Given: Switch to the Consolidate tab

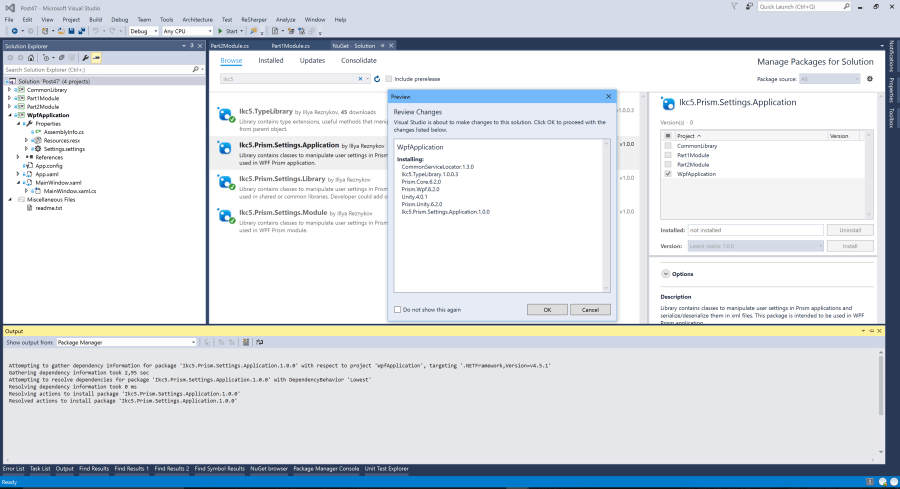Looking at the screenshot, I should [x=359, y=60].
